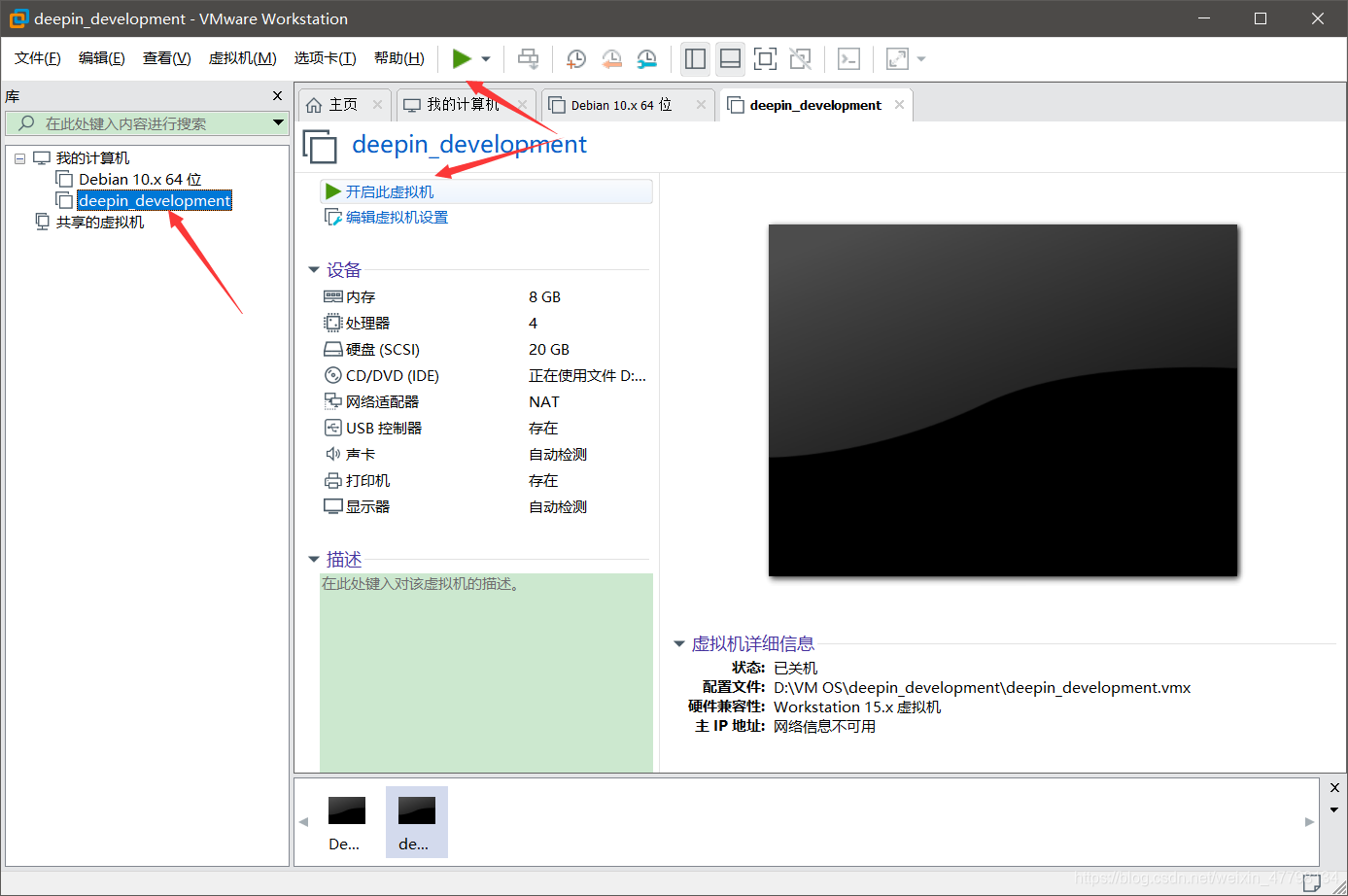1348x896 pixels.
Task: Collapse the 描述 section
Action: pyautogui.click(x=313, y=560)
